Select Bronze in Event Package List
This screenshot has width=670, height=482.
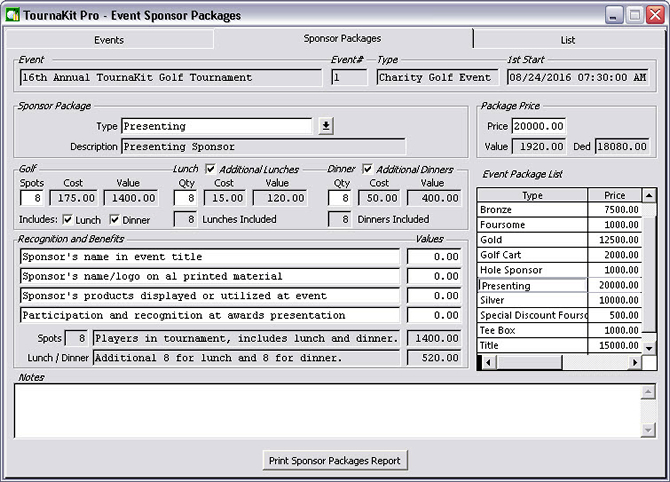click(532, 210)
